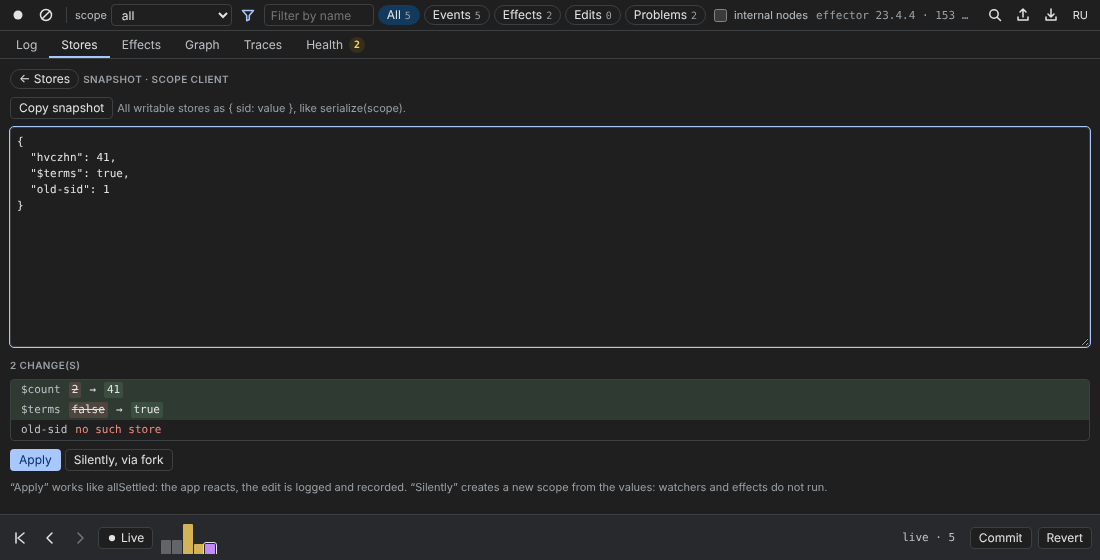This screenshot has width=1100, height=560.
Task: Toggle the Live mode button
Action: 126,538
